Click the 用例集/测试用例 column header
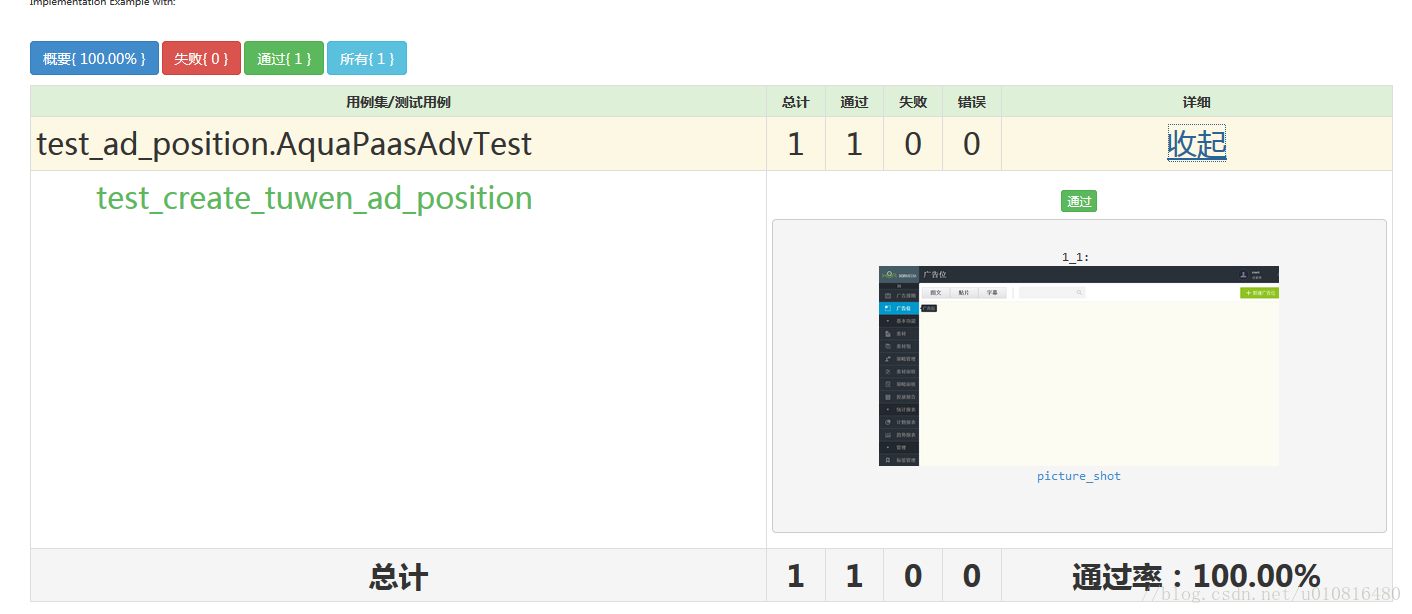Screen dimensions: 1412x614 tap(398, 102)
